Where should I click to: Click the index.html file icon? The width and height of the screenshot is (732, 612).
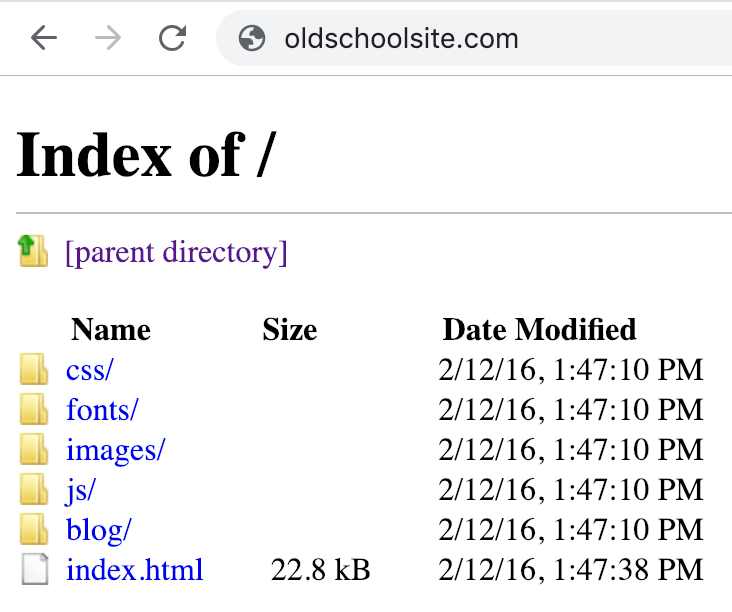coord(34,570)
